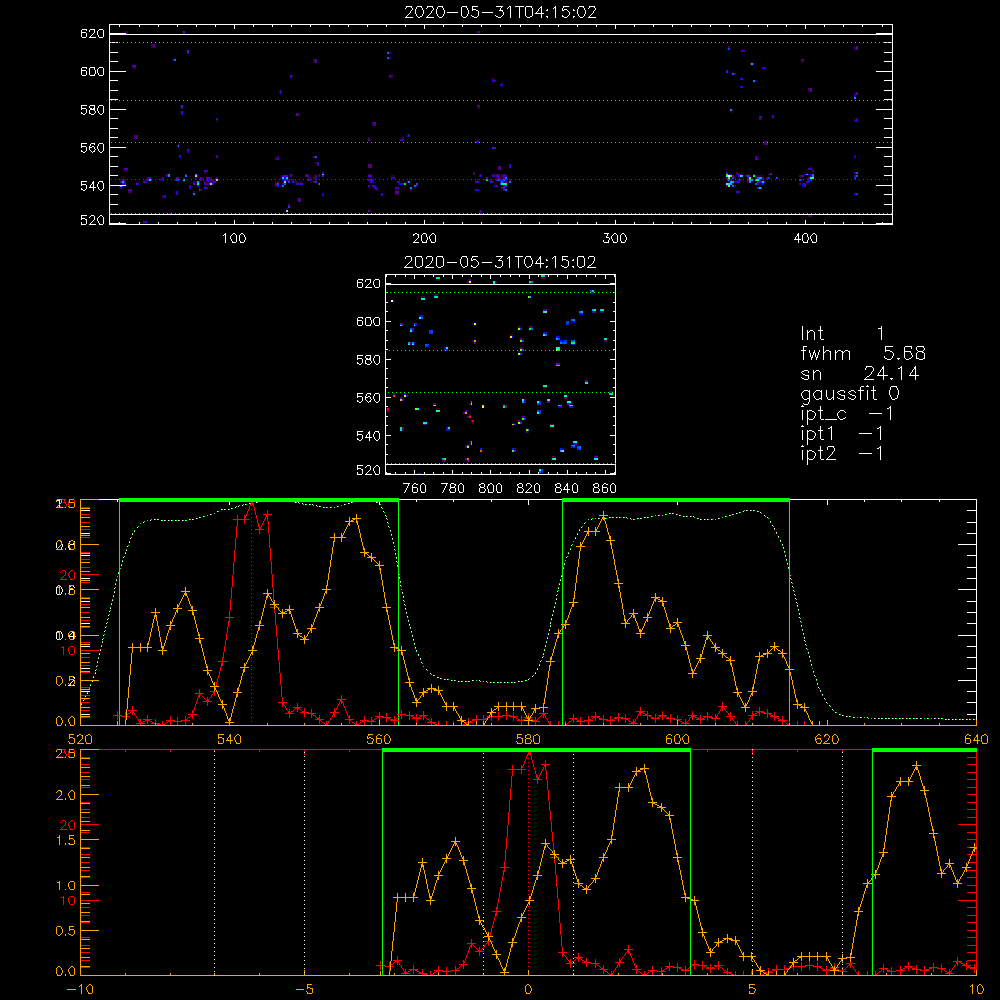Screen dimensions: 1000x1000
Task: Click the -5 tick label on bottom plot
Action: pyautogui.click(x=304, y=990)
